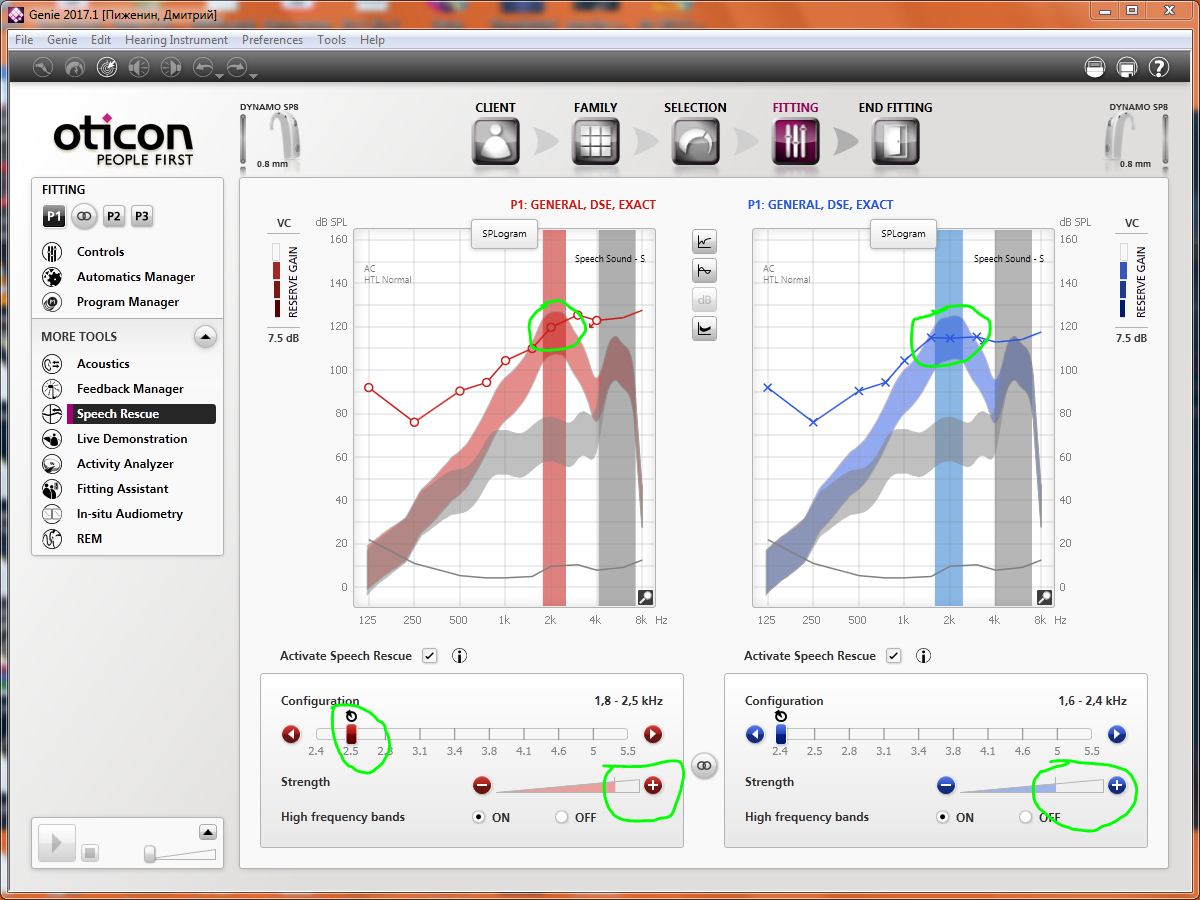Click the undo arrow in the top toolbar
Image resolution: width=1200 pixels, height=900 pixels.
click(203, 67)
